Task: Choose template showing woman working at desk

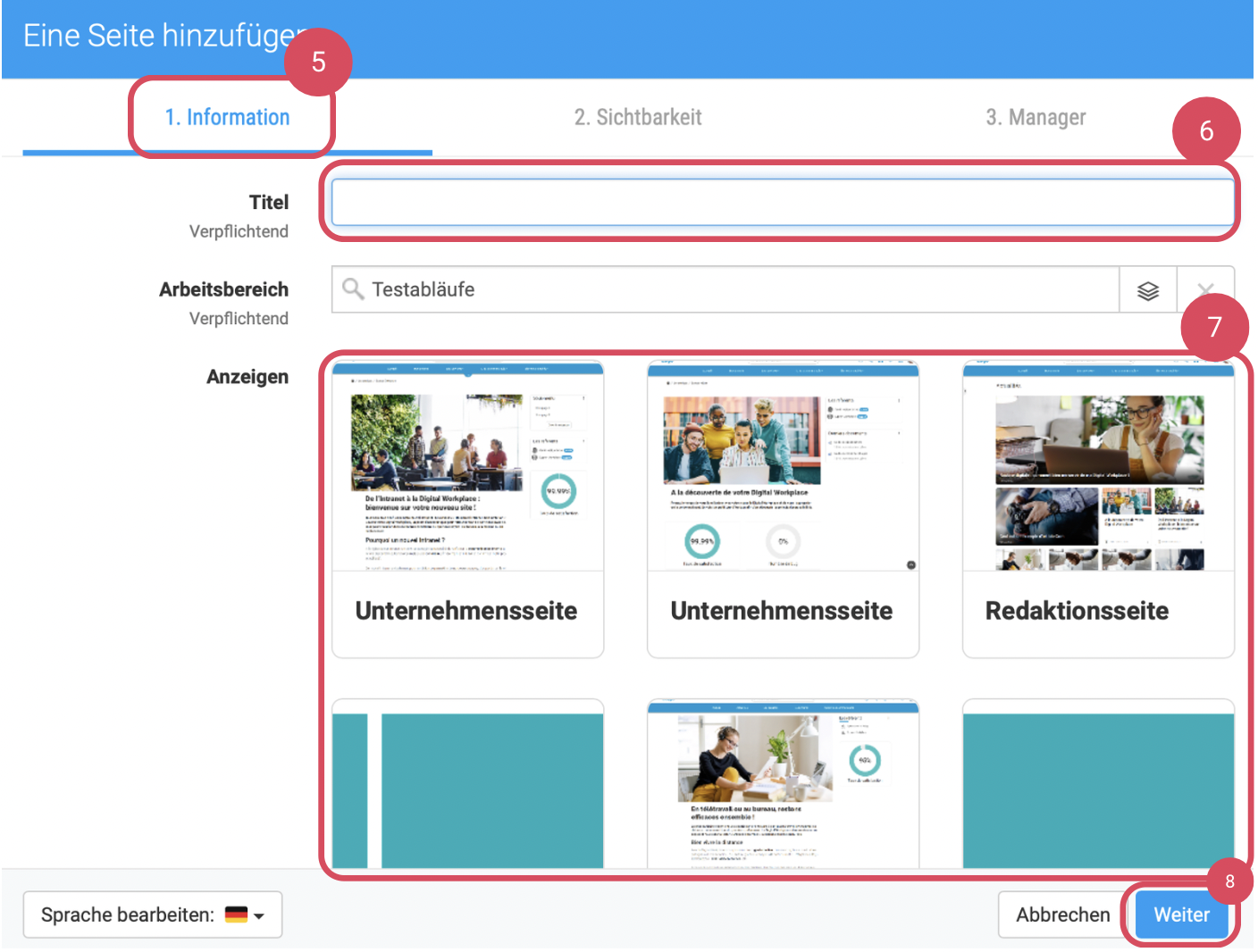Action: pyautogui.click(x=783, y=786)
